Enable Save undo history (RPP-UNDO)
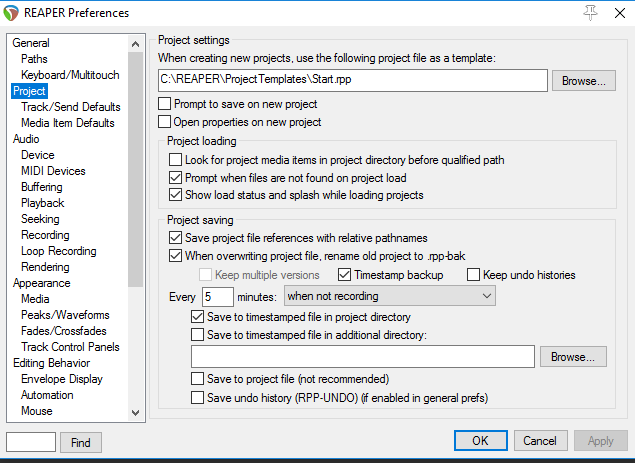Viewport: 635px width, 463px height. tap(197, 398)
